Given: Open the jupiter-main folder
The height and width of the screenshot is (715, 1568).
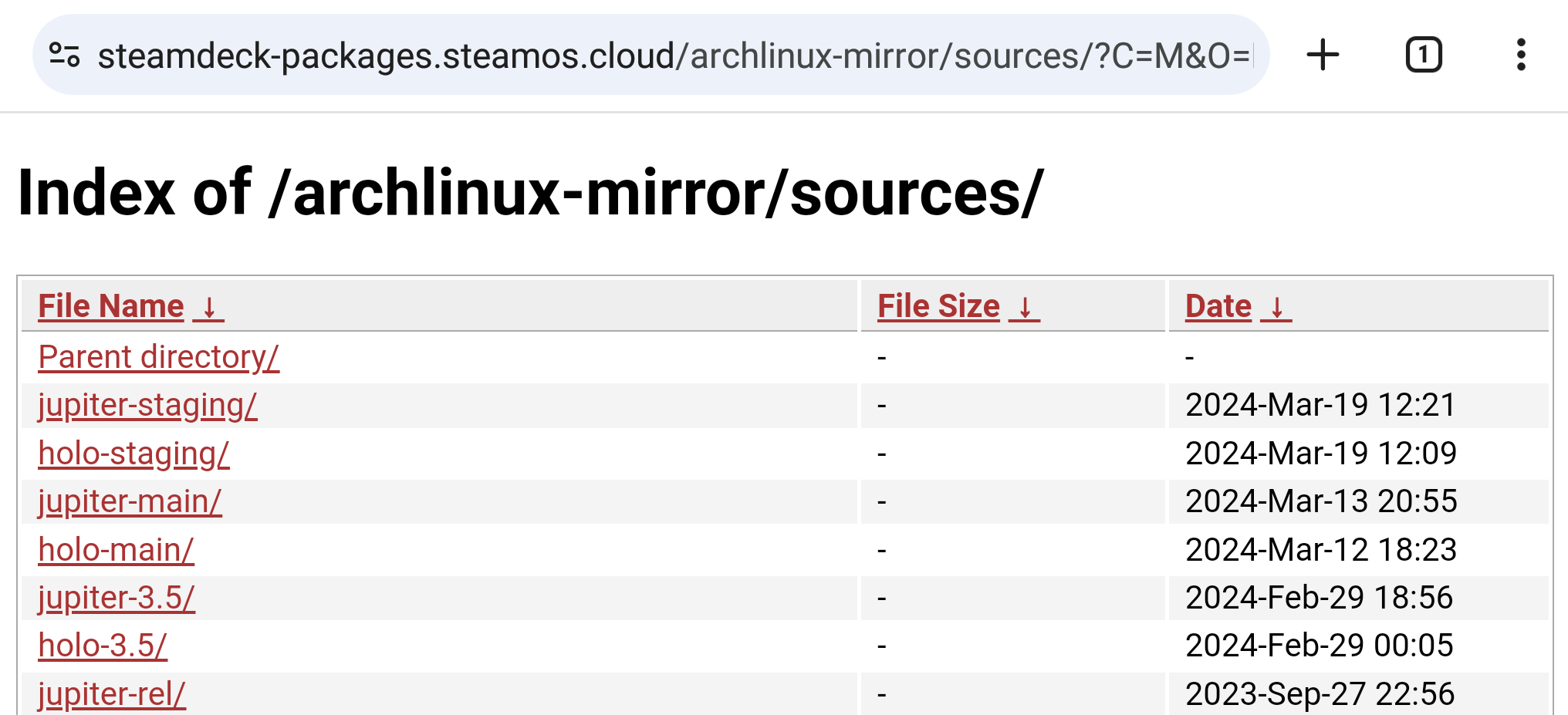Looking at the screenshot, I should (x=130, y=501).
